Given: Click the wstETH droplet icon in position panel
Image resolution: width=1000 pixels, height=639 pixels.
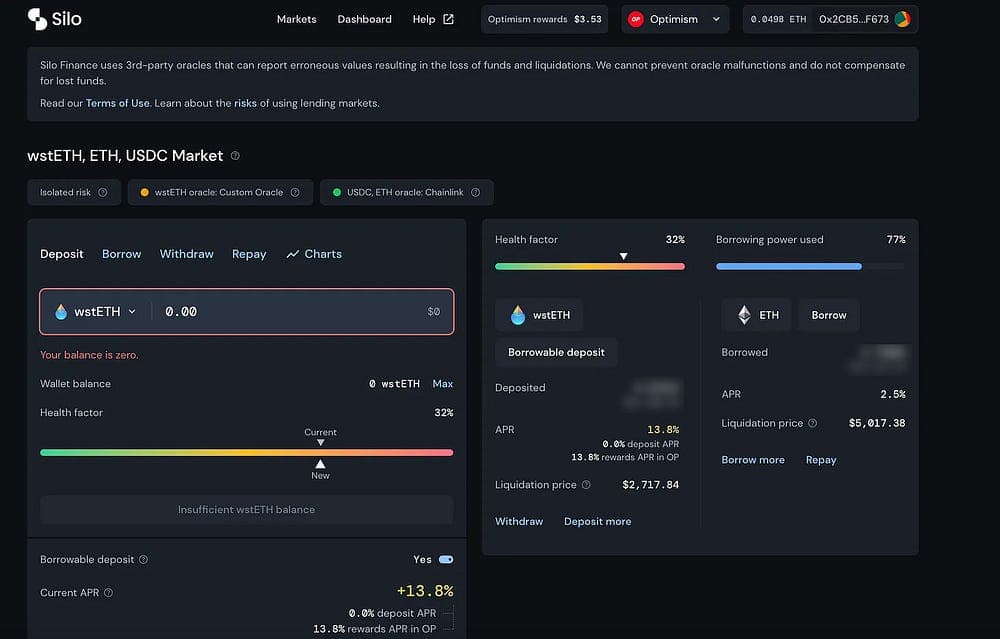Looking at the screenshot, I should (518, 314).
